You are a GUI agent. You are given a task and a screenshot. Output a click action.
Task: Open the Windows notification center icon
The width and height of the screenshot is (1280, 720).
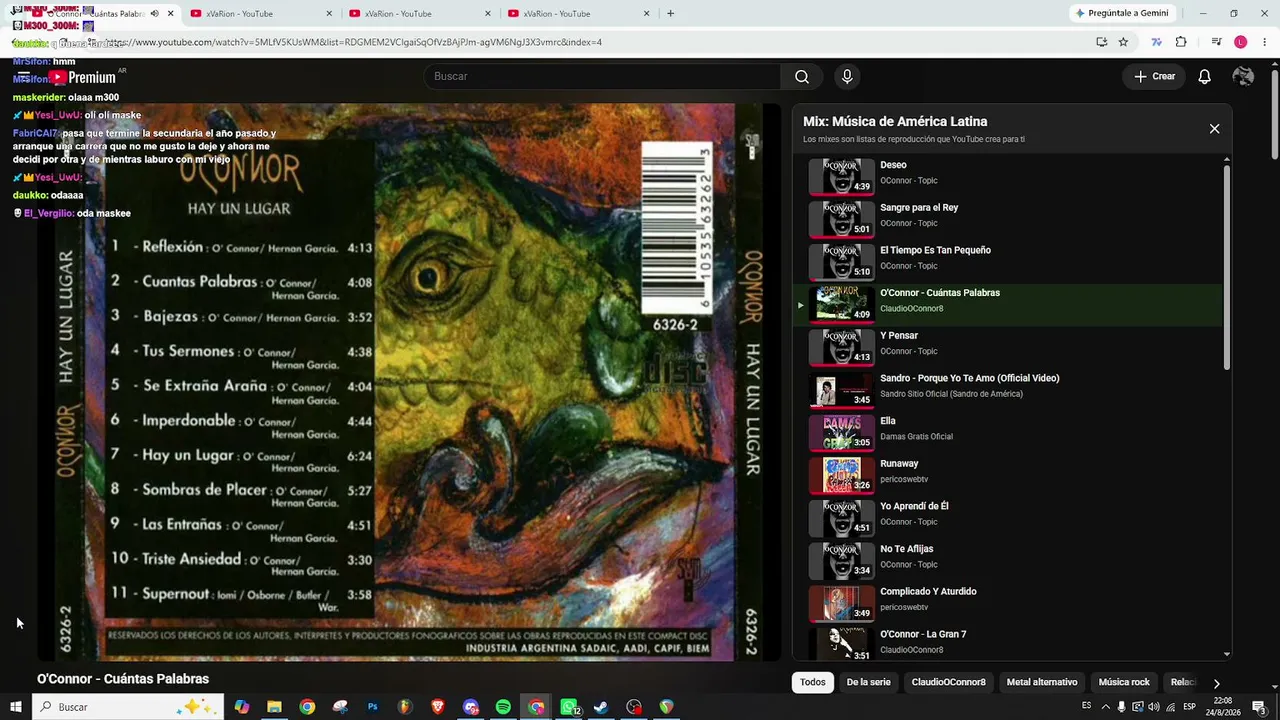(1260, 707)
